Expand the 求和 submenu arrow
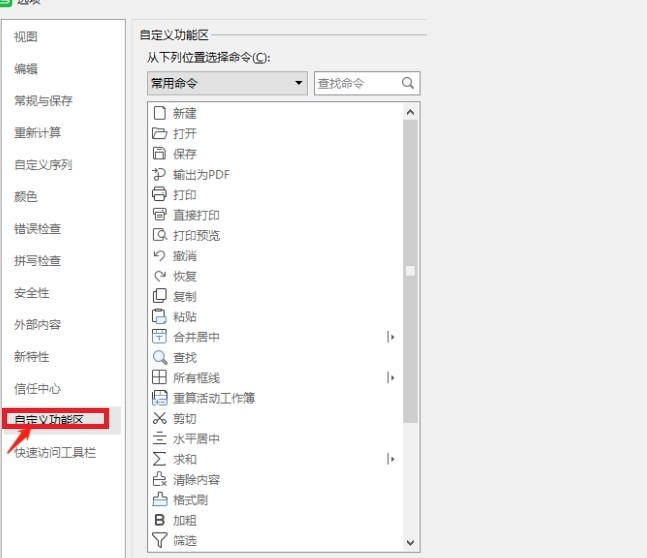The width and height of the screenshot is (647, 558). [x=391, y=459]
